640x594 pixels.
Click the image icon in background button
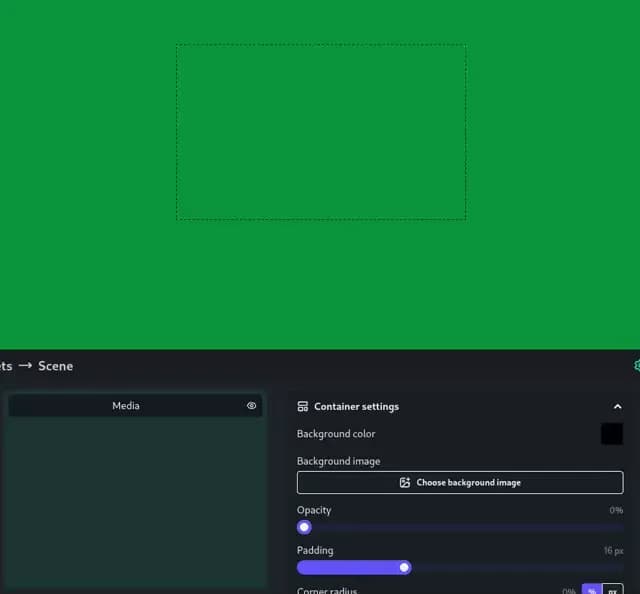pos(404,483)
